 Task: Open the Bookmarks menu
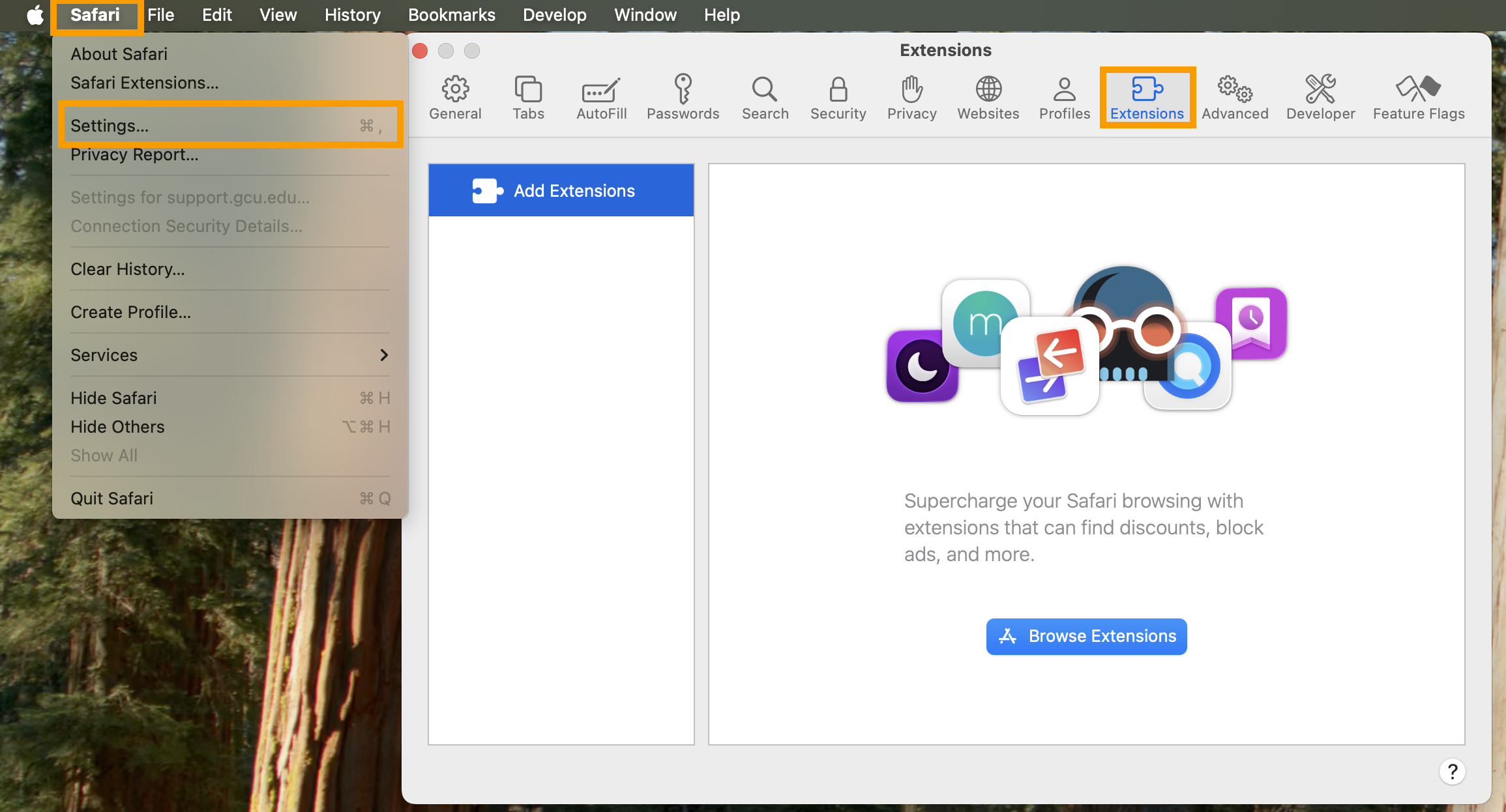click(451, 15)
